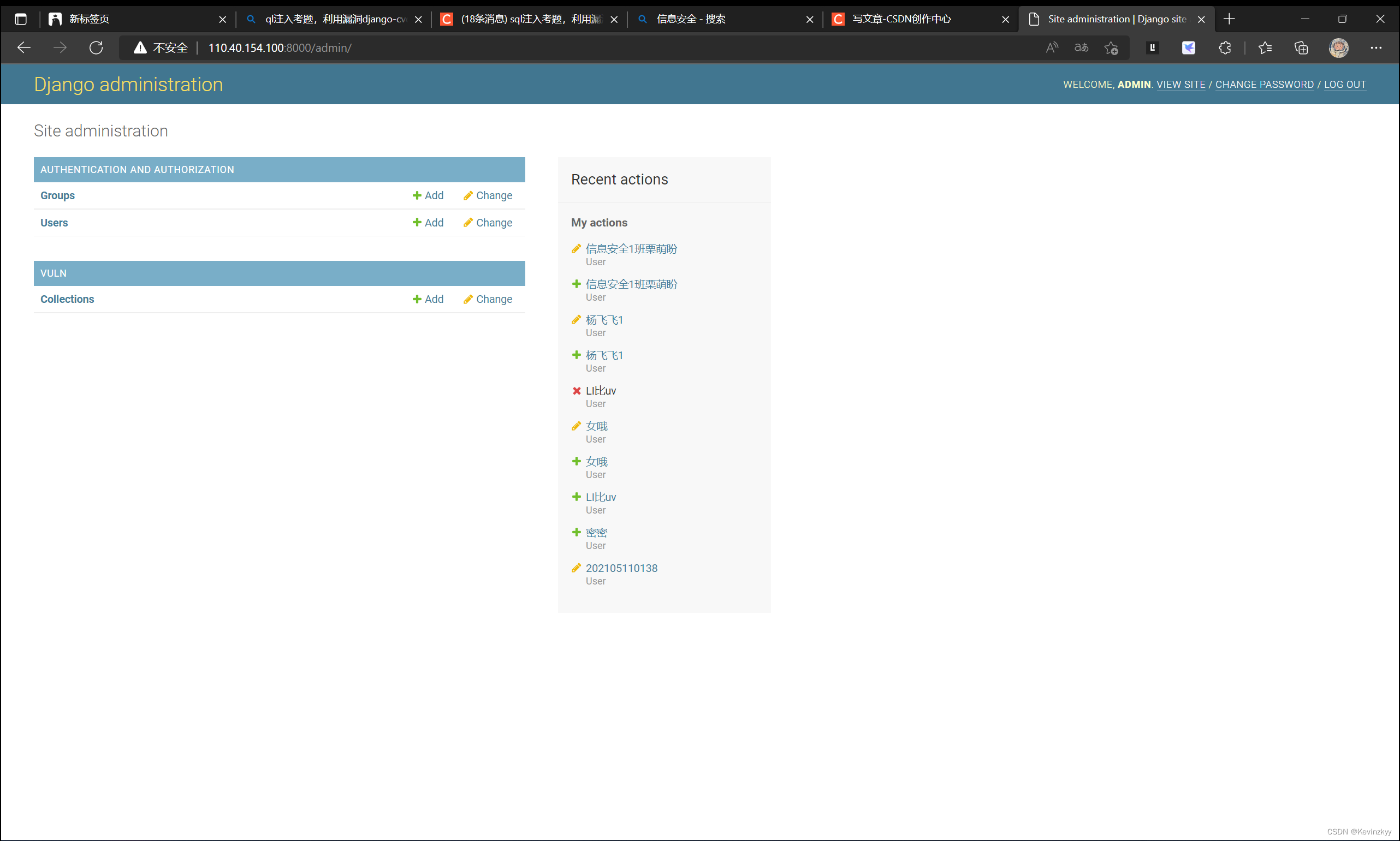Click the deleted LI比uv entry
The height and width of the screenshot is (841, 1400).
coord(601,391)
